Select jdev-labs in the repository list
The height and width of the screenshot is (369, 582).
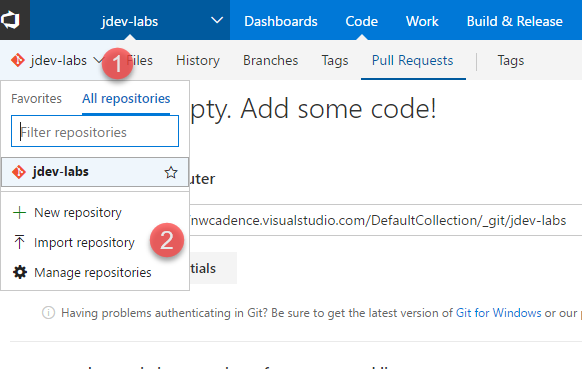95,172
